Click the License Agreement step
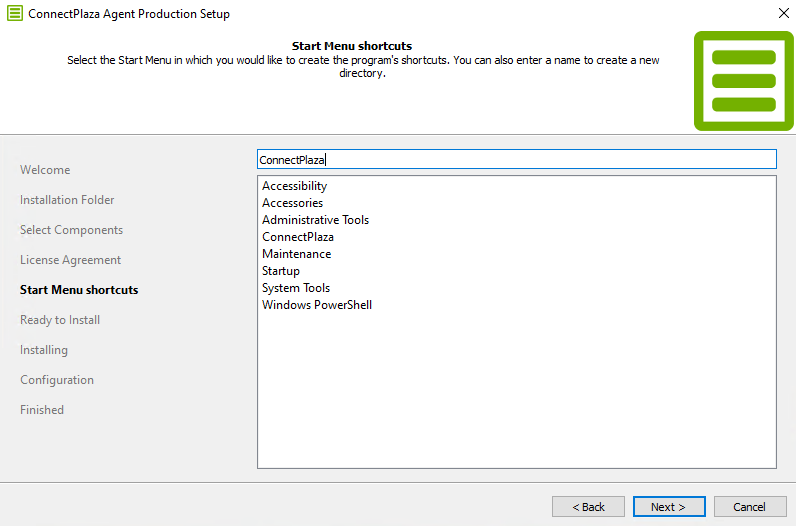This screenshot has height=526, width=796. [71, 259]
